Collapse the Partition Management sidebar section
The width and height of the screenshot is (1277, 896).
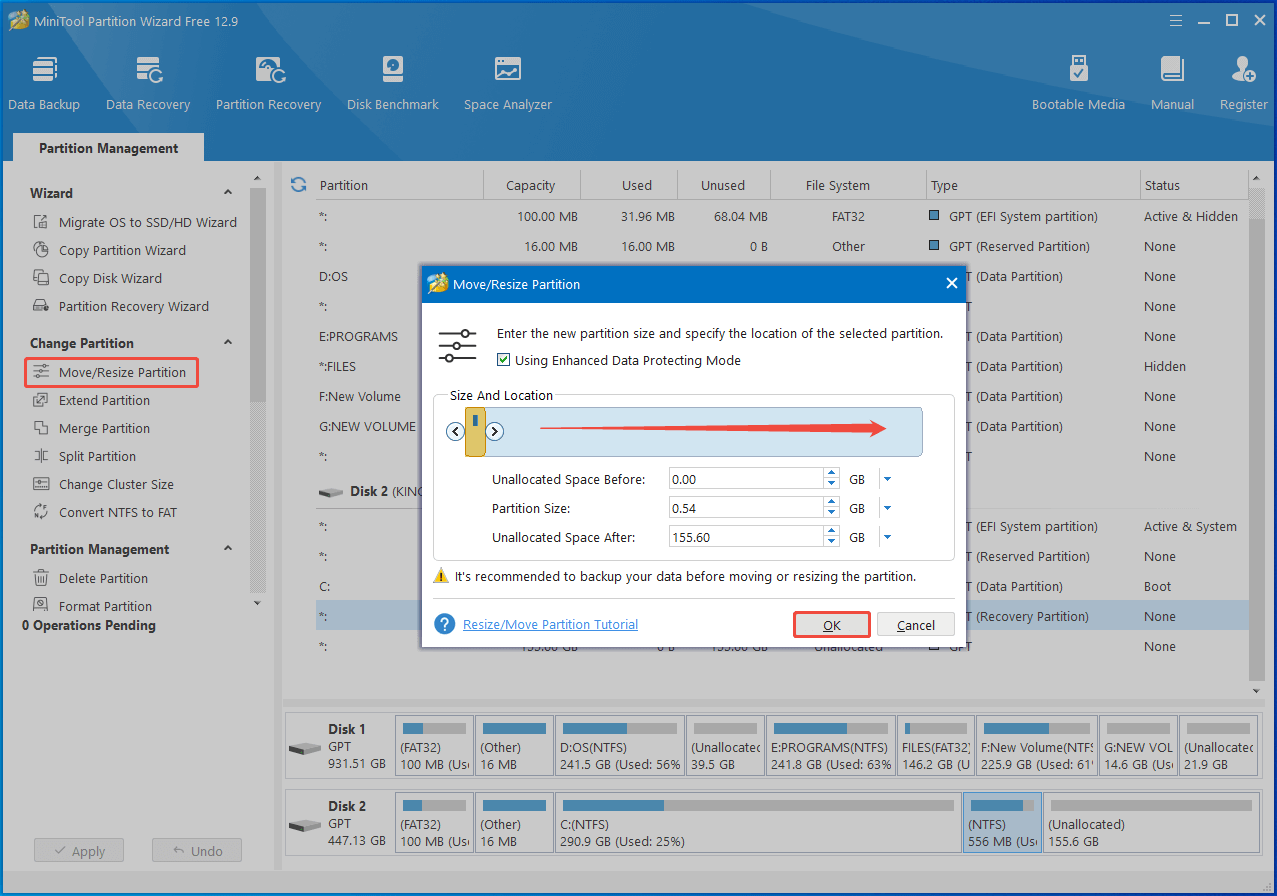pos(228,549)
